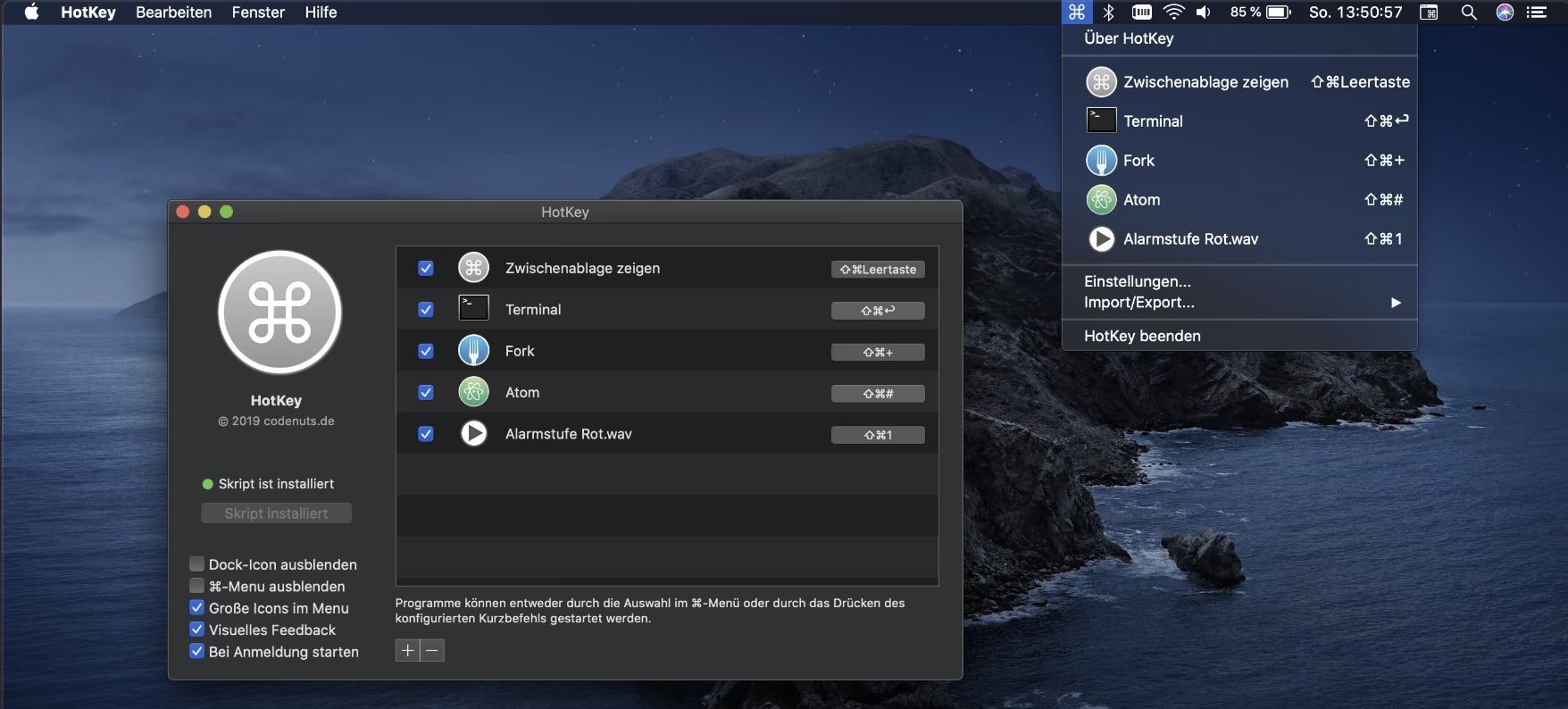The image size is (1568, 709).
Task: Click the plus button to add entry
Action: [408, 650]
